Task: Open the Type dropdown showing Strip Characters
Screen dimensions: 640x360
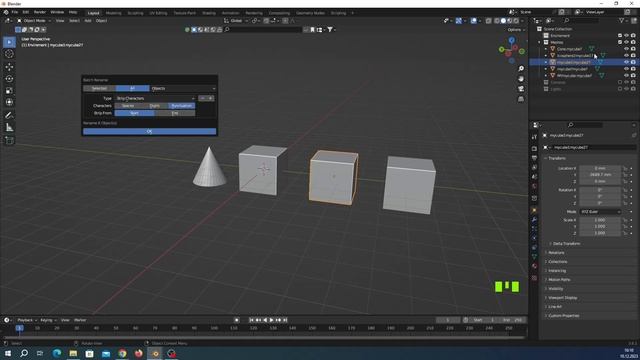Action: pyautogui.click(x=156, y=98)
